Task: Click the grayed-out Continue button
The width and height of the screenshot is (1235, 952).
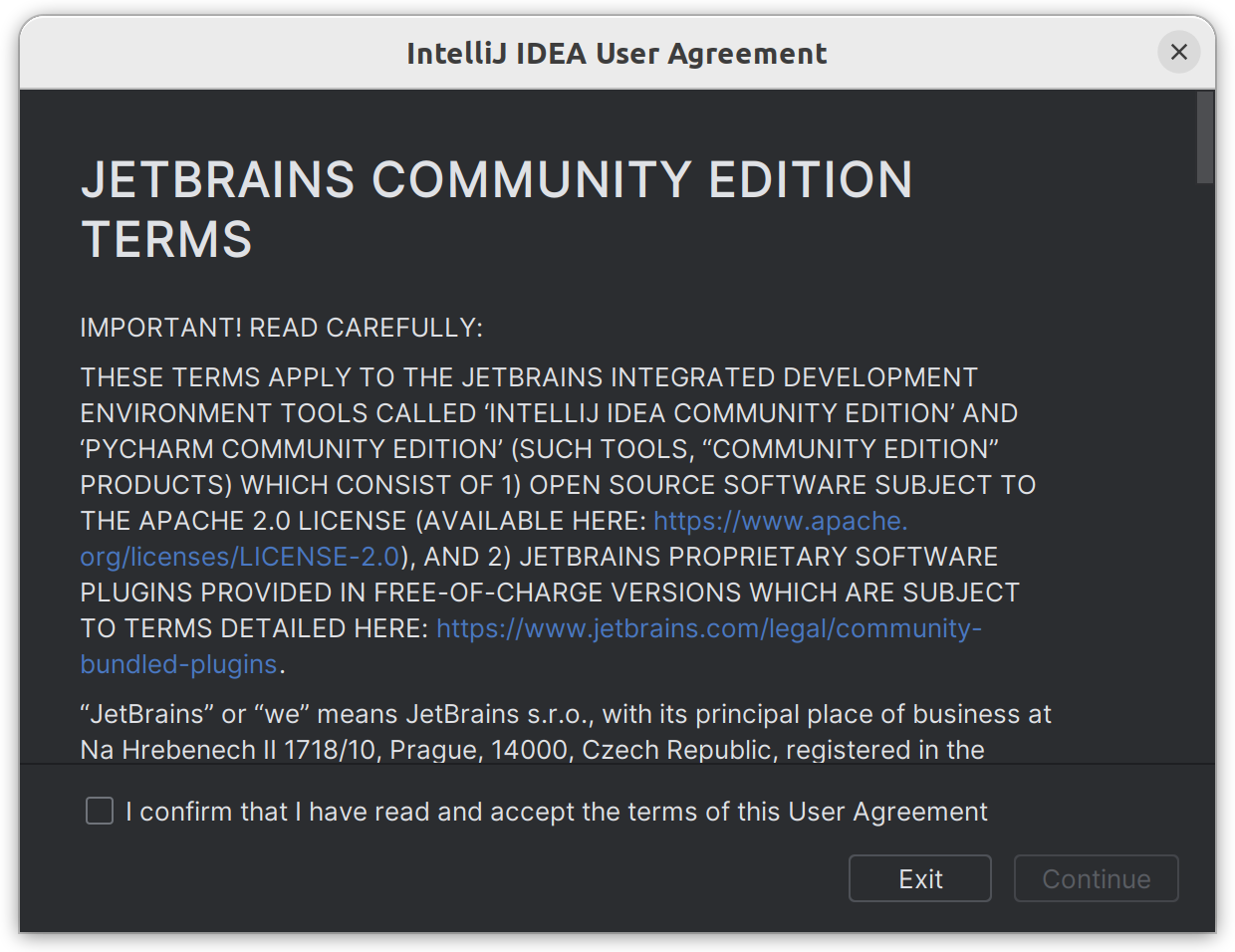Action: point(1096,878)
